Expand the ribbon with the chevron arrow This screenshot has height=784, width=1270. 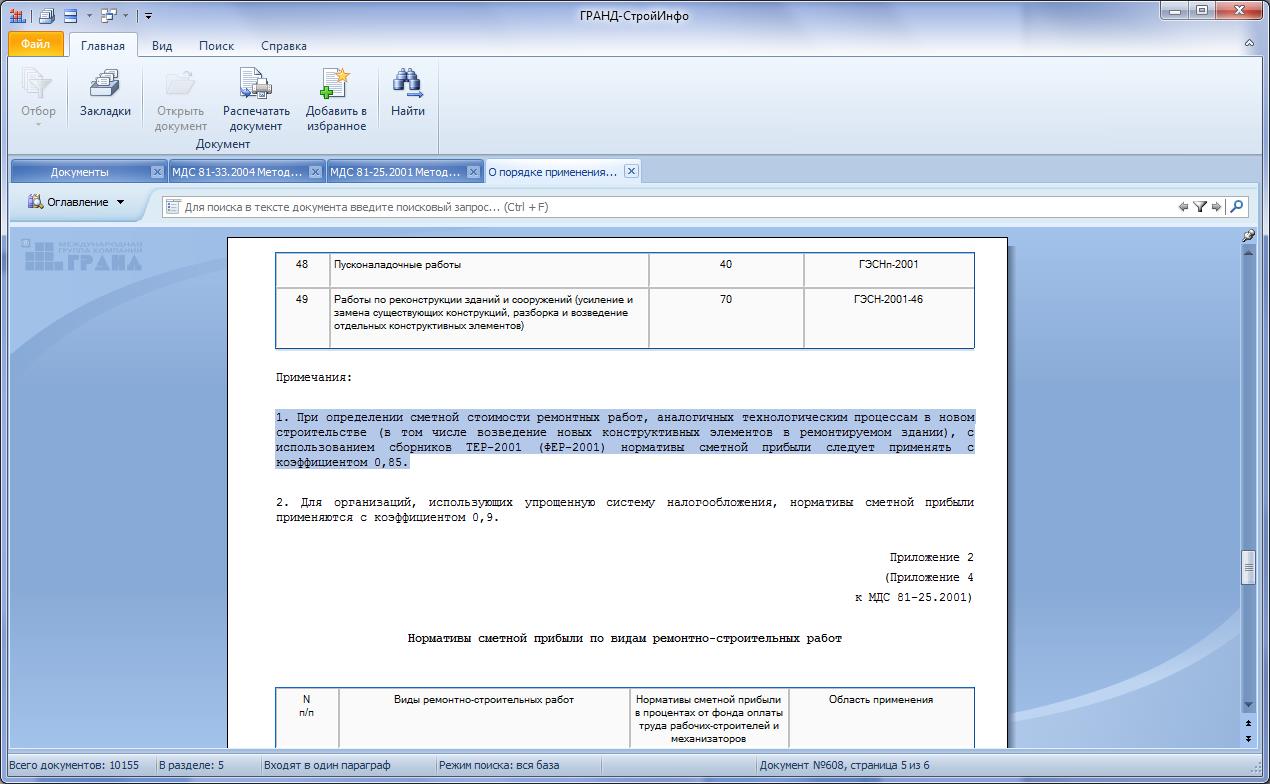(1249, 44)
